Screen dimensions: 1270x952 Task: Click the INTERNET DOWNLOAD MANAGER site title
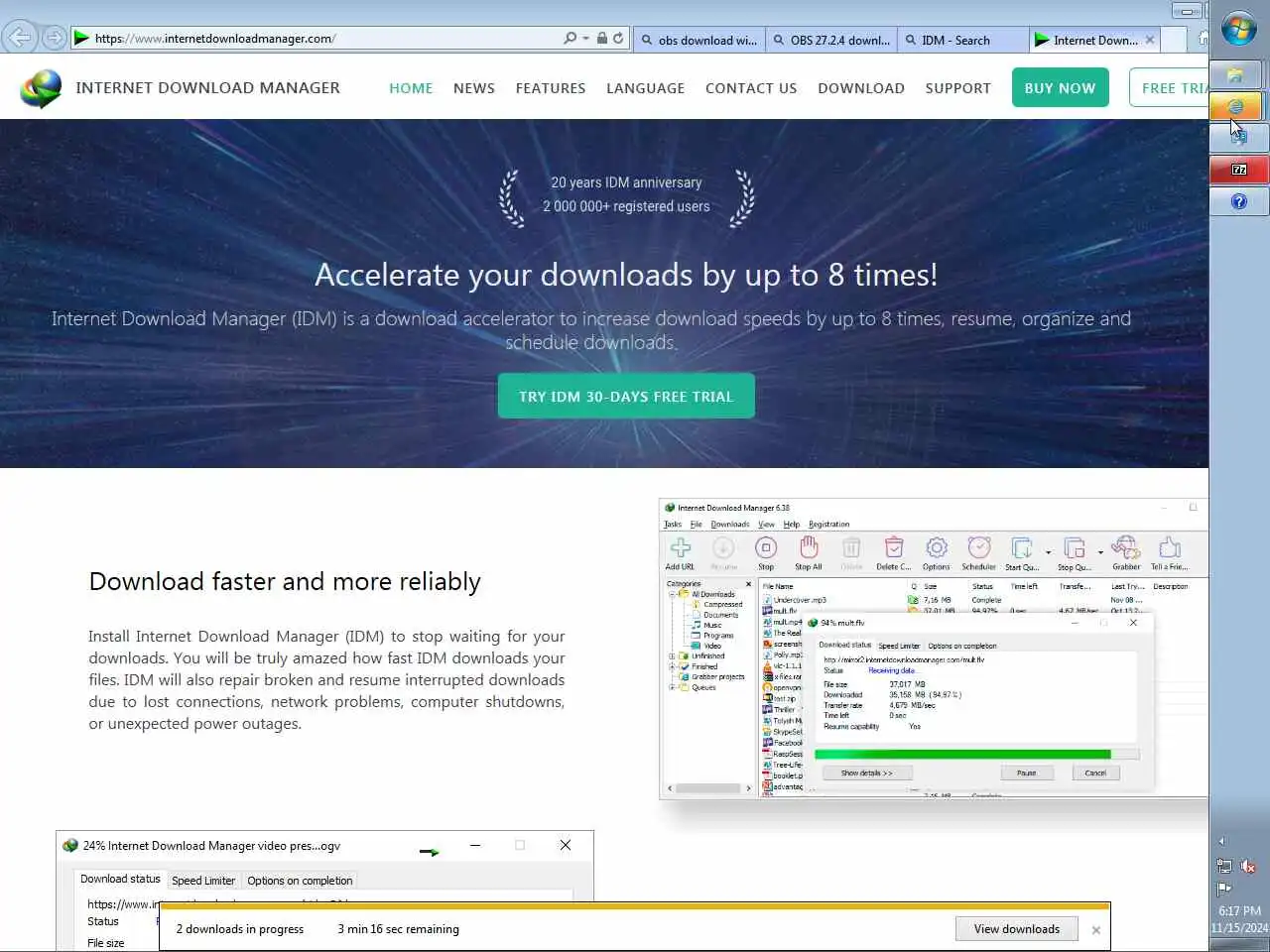[207, 87]
